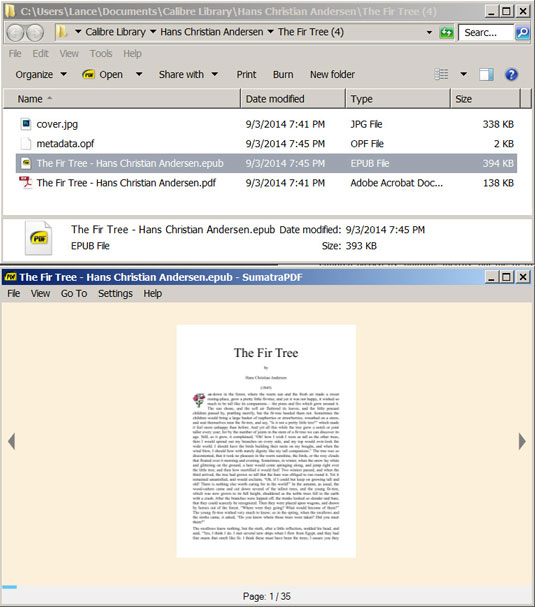The height and width of the screenshot is (607, 535).
Task: Click the Forward navigation arrow in Explorer
Action: pyautogui.click(x=35, y=33)
